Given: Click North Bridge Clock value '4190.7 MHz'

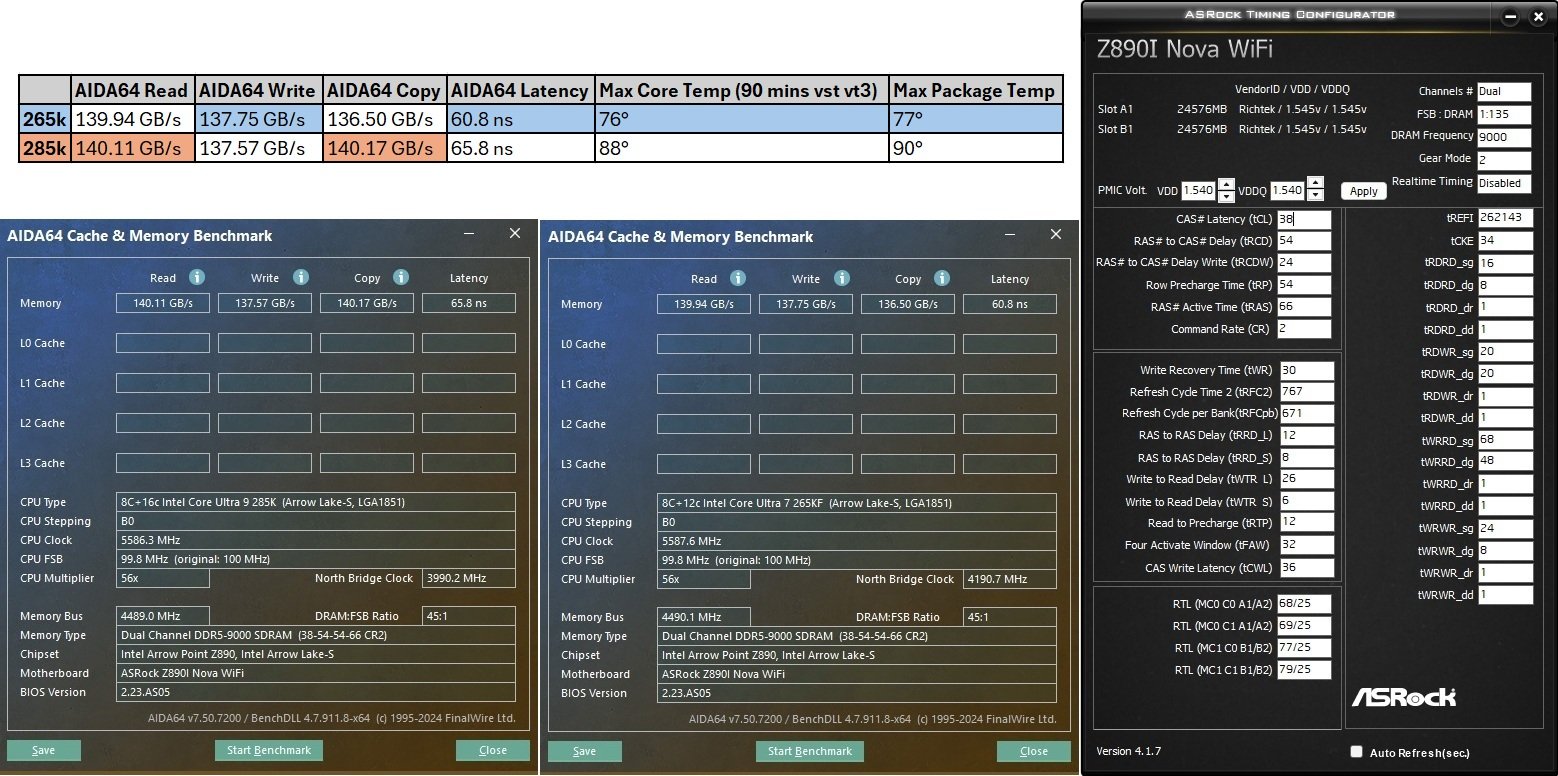Looking at the screenshot, I should [1010, 579].
